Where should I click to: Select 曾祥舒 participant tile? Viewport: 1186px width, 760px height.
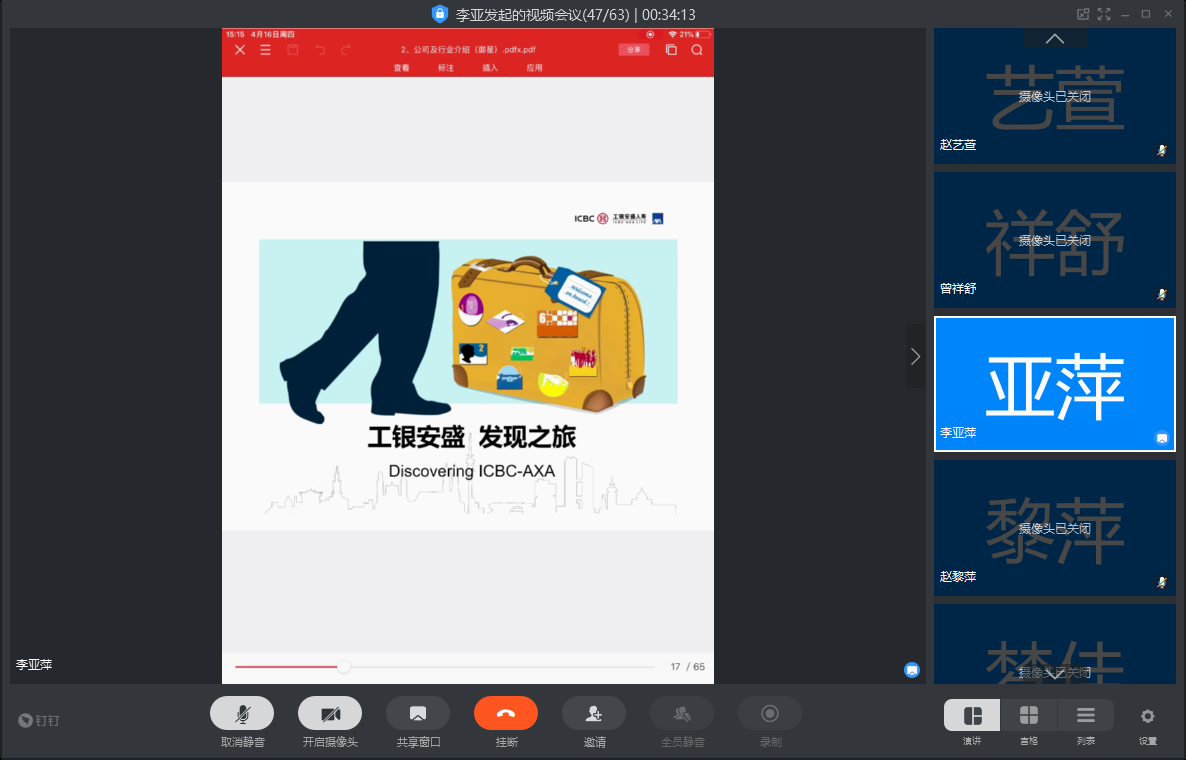click(x=1054, y=240)
